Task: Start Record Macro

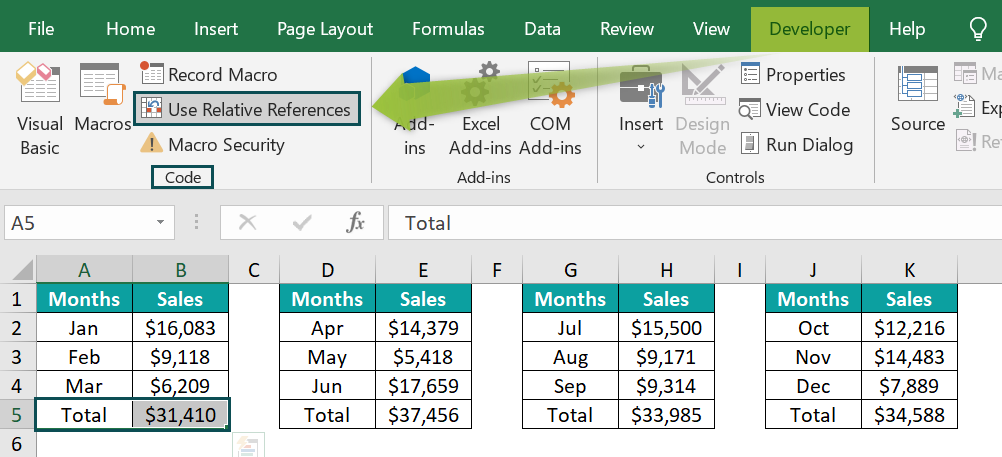Action: [x=208, y=75]
